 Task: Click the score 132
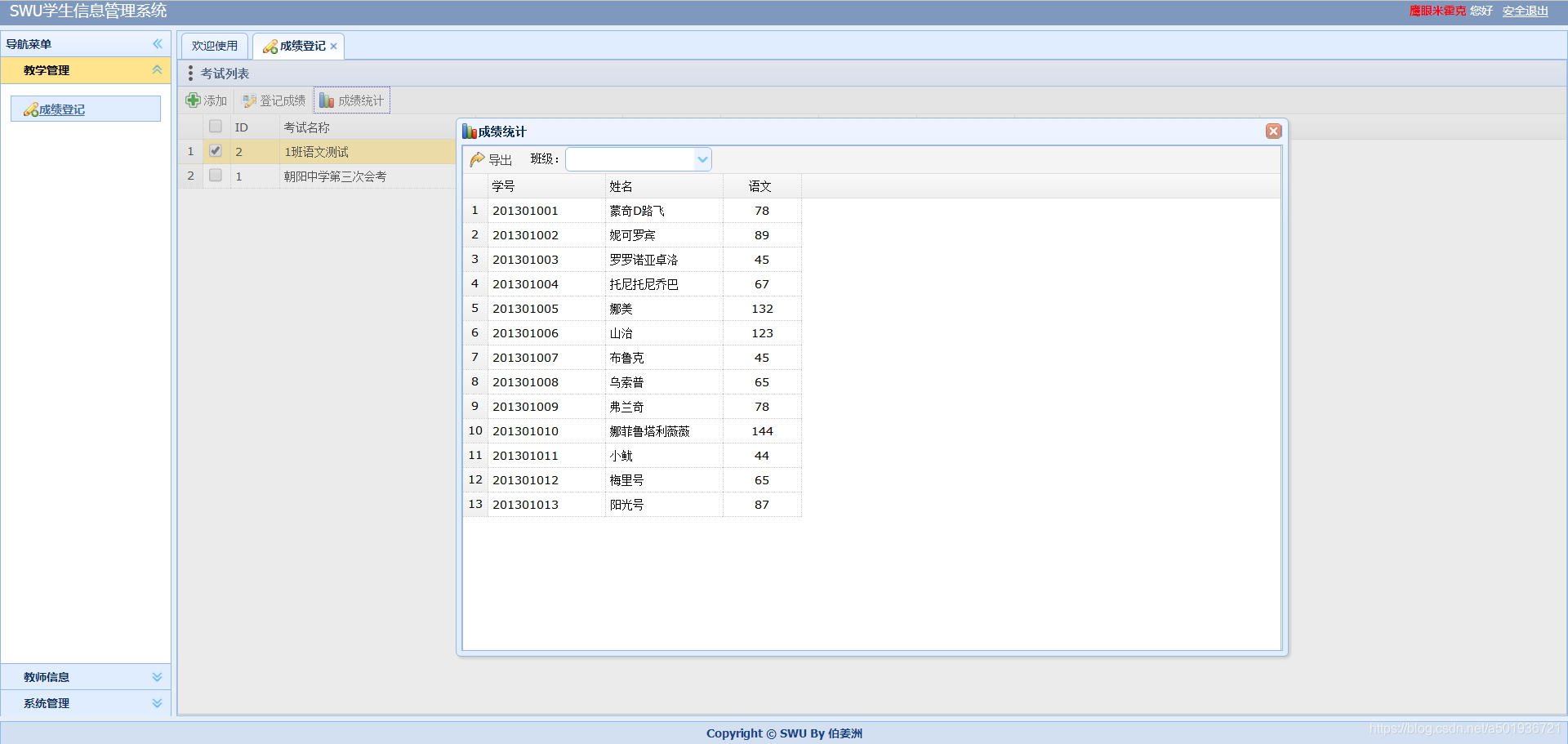click(762, 309)
